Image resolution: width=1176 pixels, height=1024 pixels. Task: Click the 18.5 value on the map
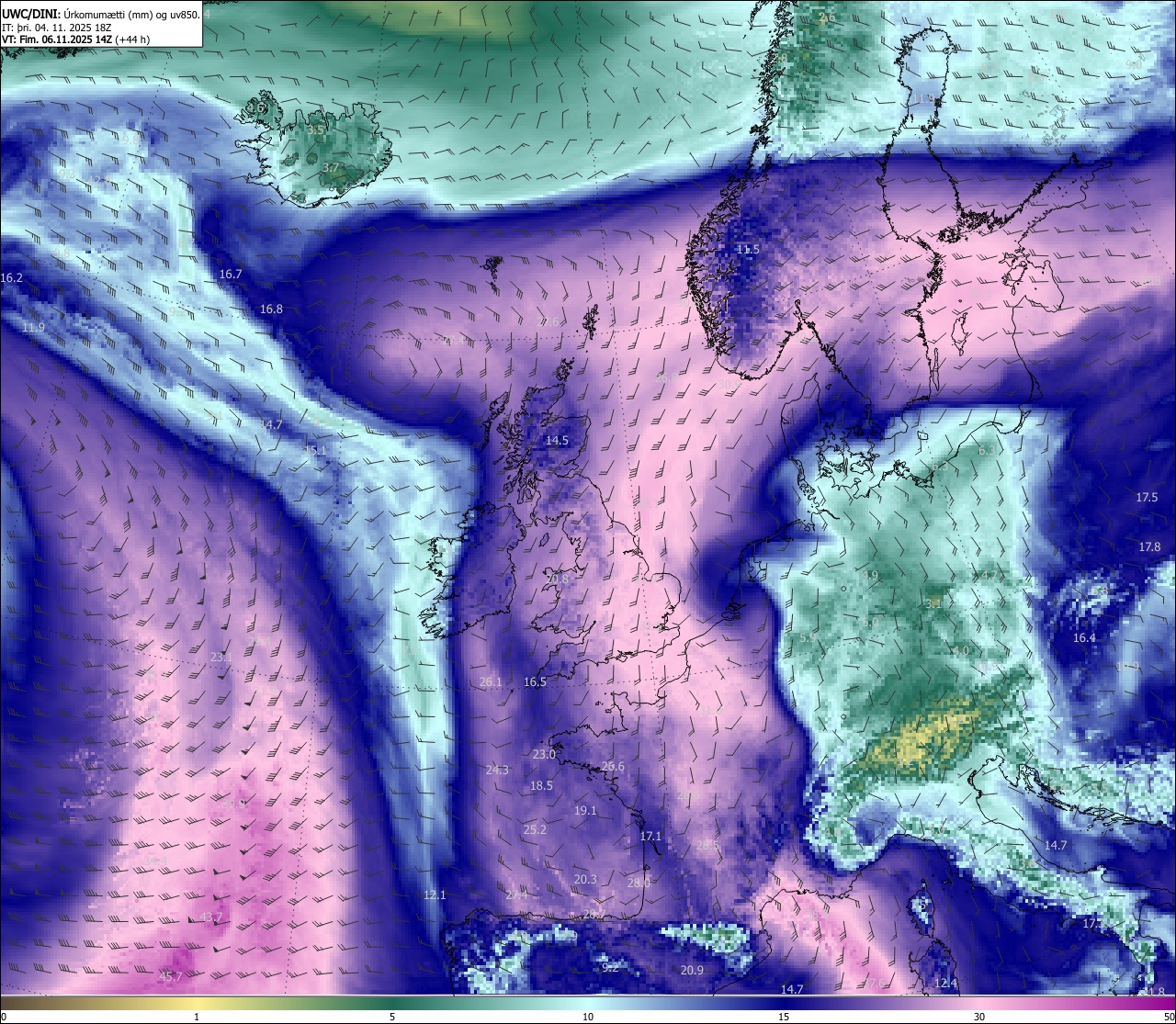click(541, 786)
